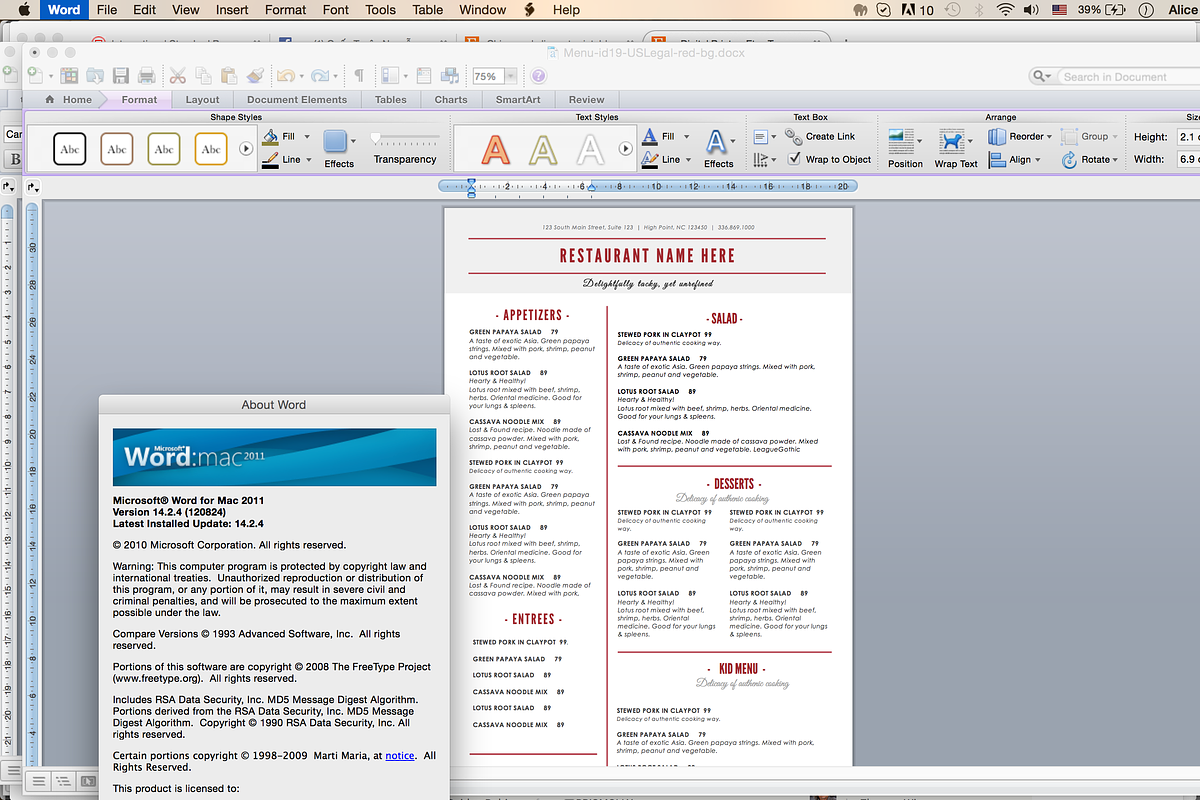This screenshot has width=1200, height=800.
Task: Copy selection using the Copy icon
Action: tap(203, 75)
